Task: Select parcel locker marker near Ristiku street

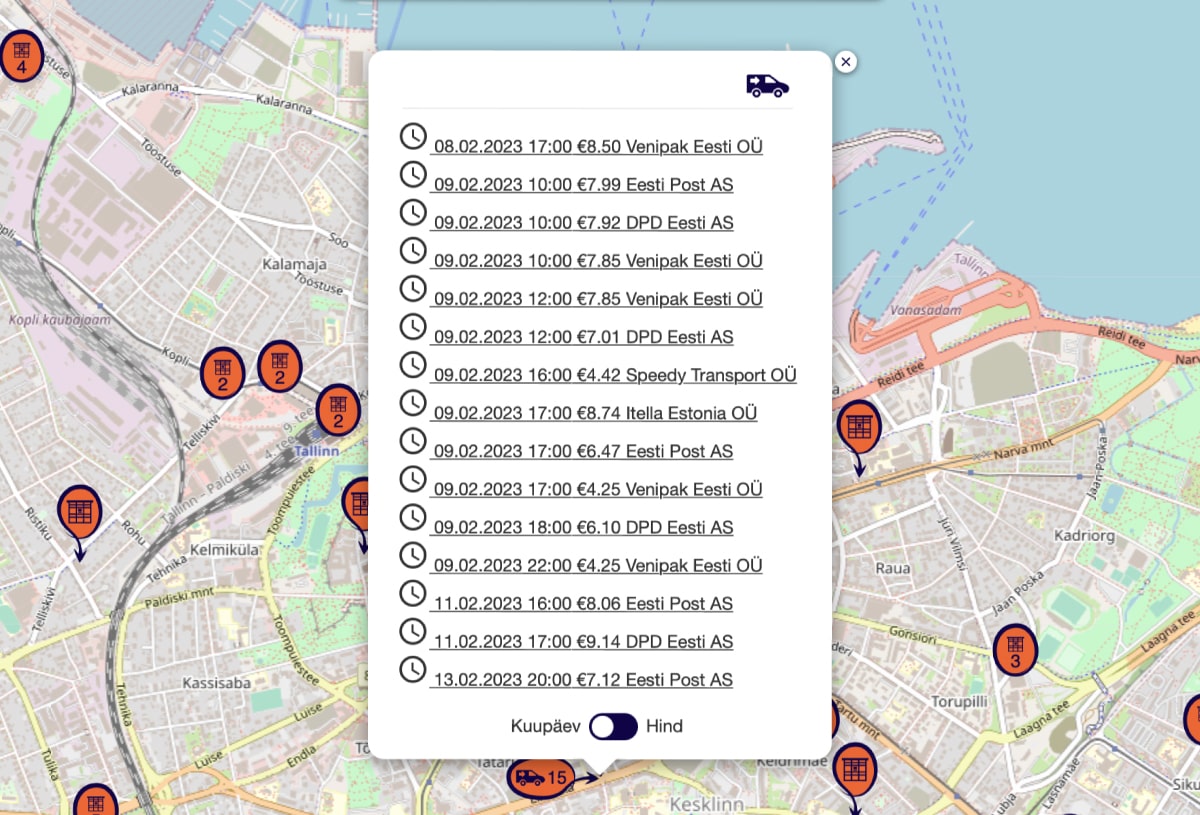Action: click(79, 512)
